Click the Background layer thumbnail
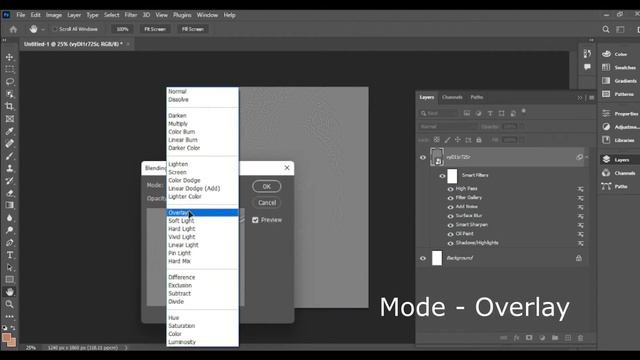640x360 pixels. 437,258
